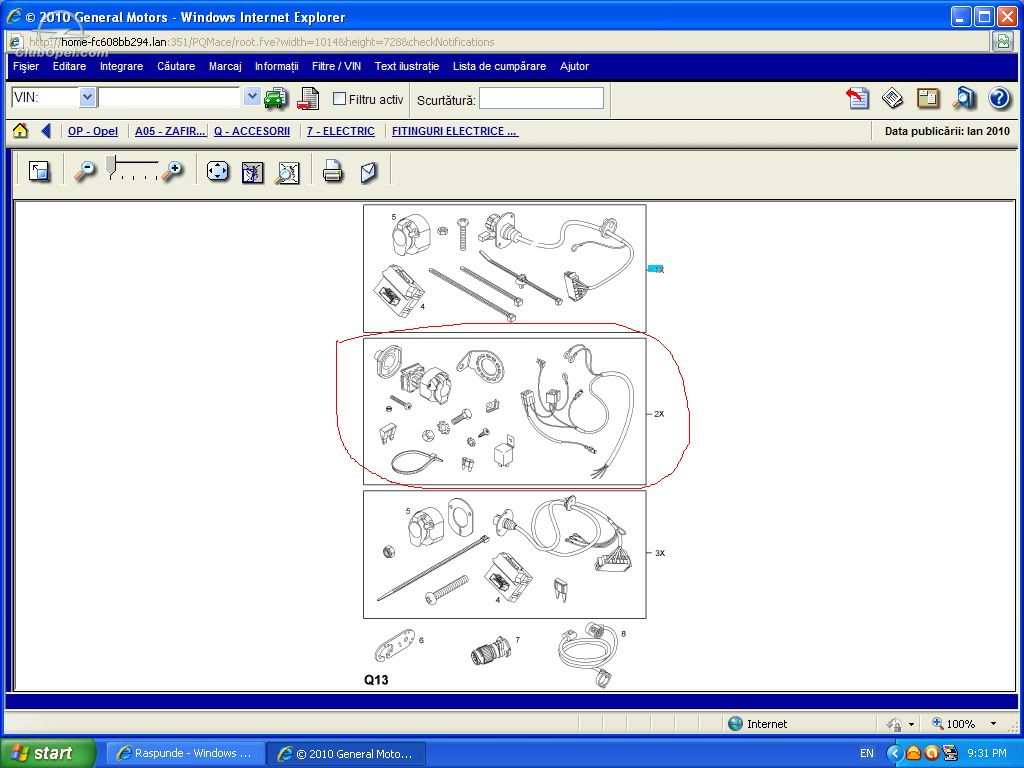Click the EN language indicator
The height and width of the screenshot is (768, 1024).
click(x=867, y=753)
